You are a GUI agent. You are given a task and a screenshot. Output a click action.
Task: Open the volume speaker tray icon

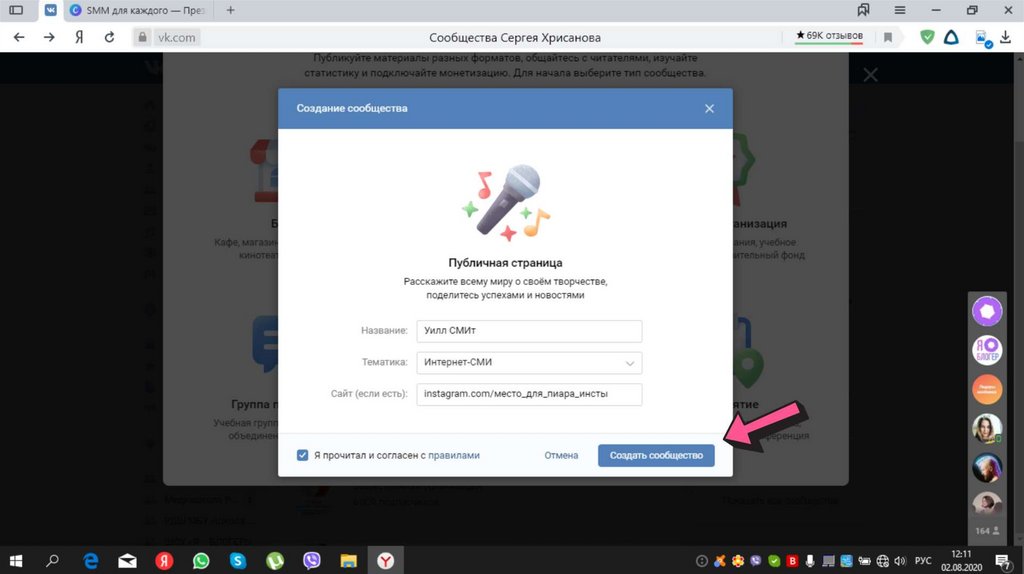pos(900,560)
